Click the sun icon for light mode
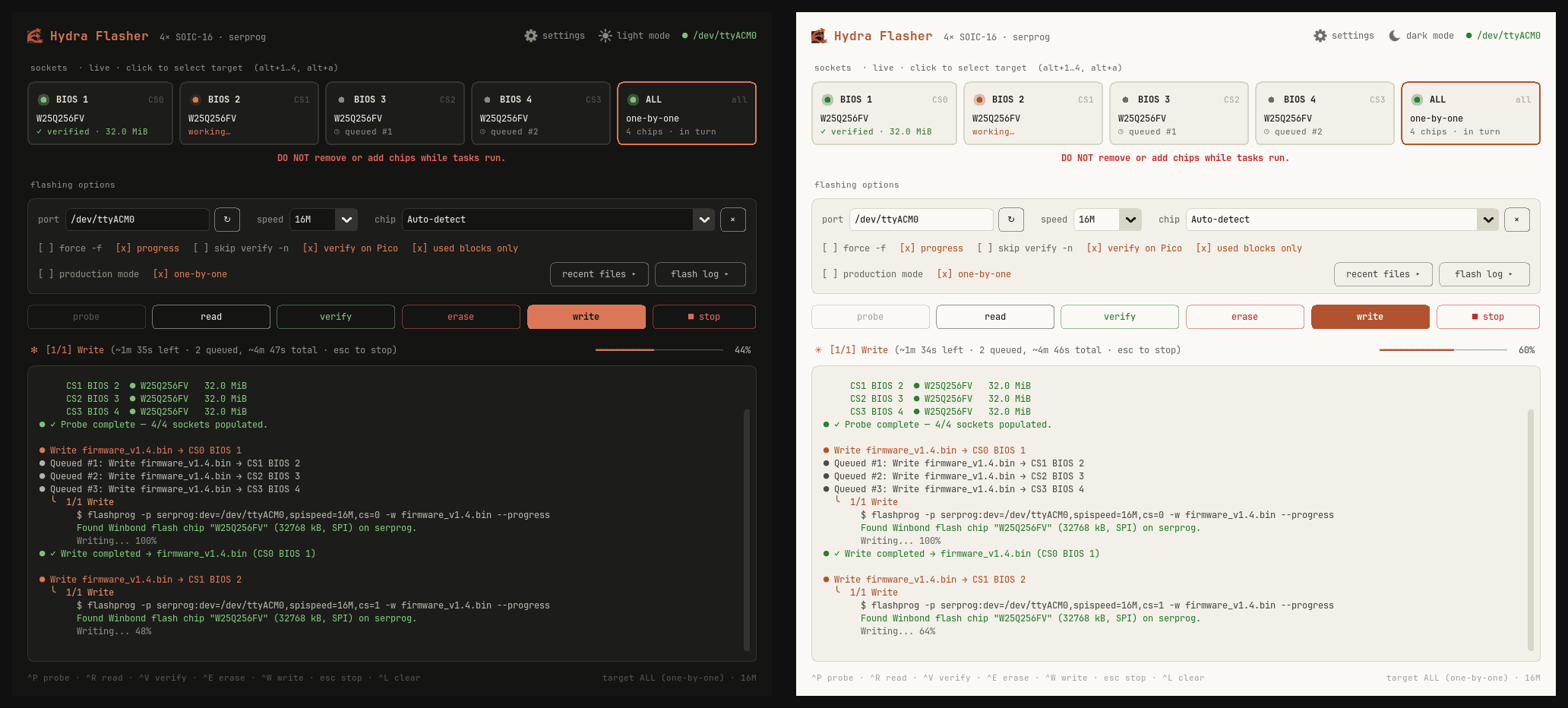 [x=605, y=36]
